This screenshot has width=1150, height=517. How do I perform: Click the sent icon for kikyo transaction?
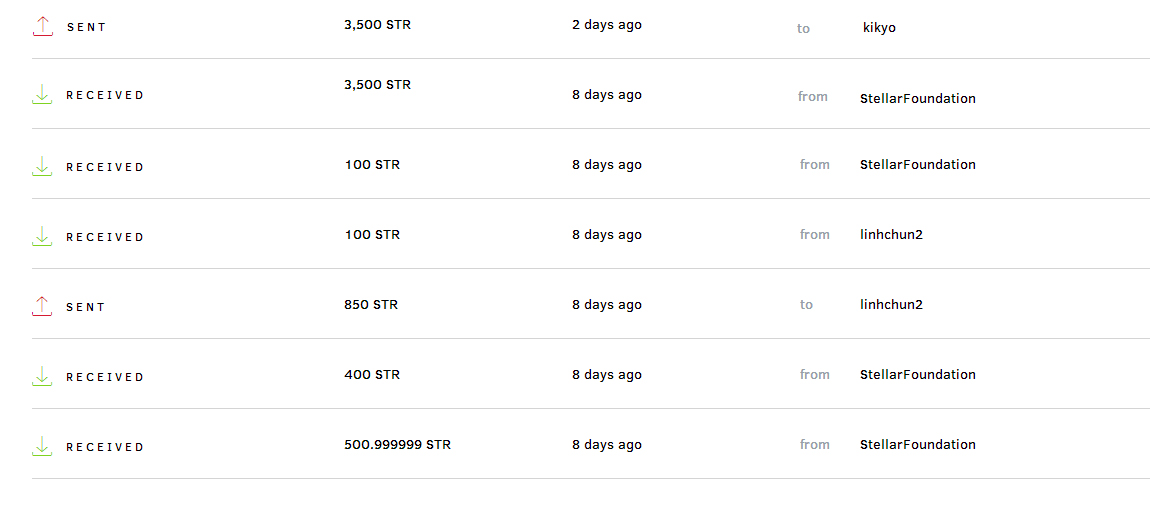tap(42, 26)
